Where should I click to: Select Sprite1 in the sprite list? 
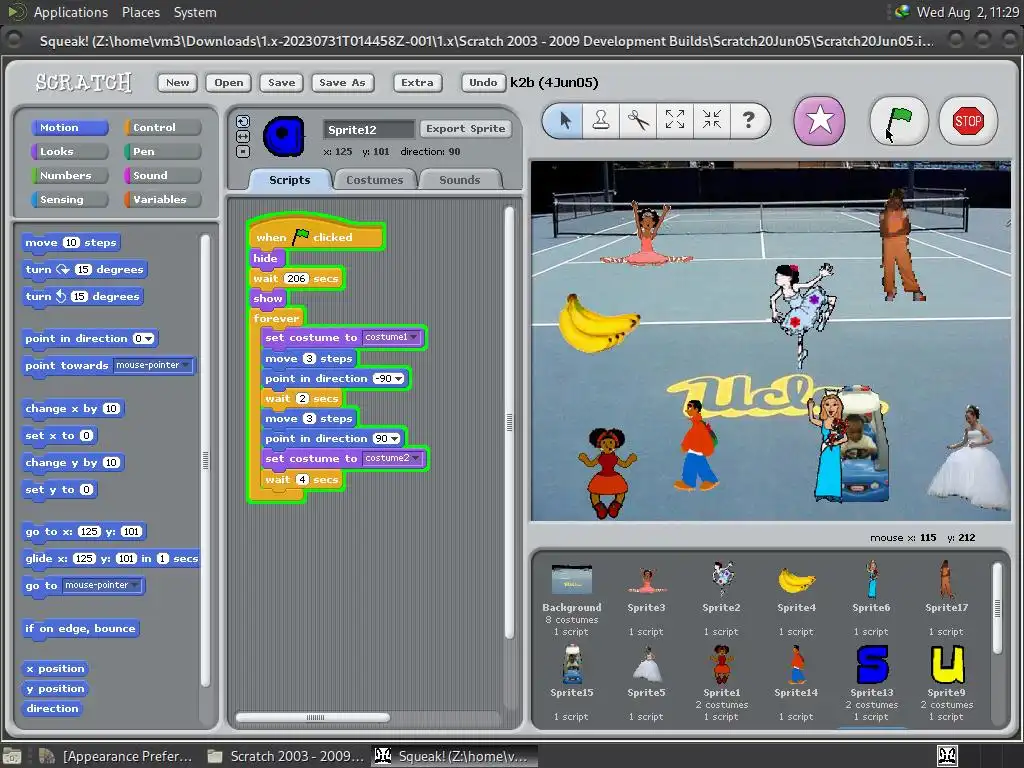pyautogui.click(x=721, y=683)
